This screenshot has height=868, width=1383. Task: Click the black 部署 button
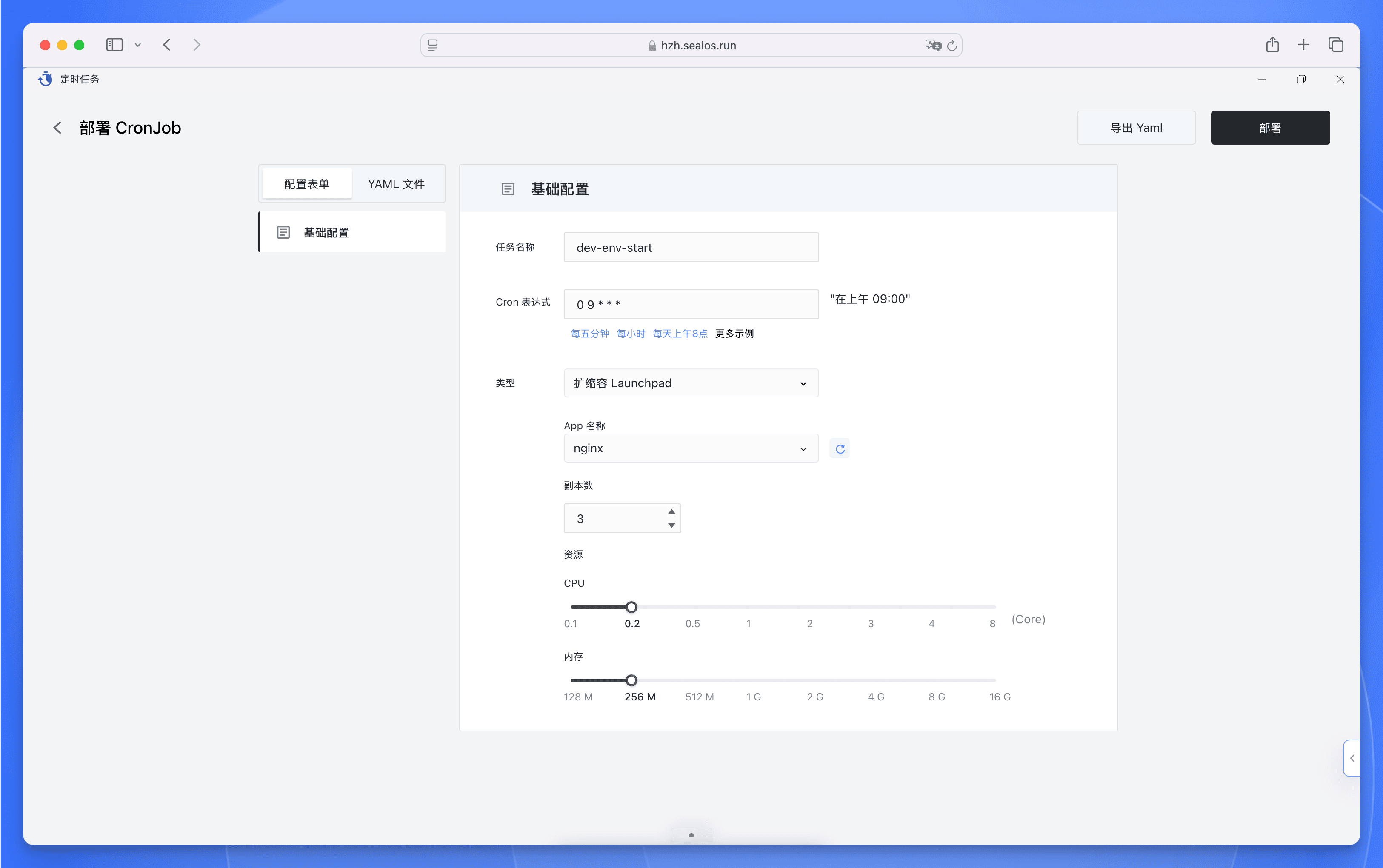pos(1270,128)
